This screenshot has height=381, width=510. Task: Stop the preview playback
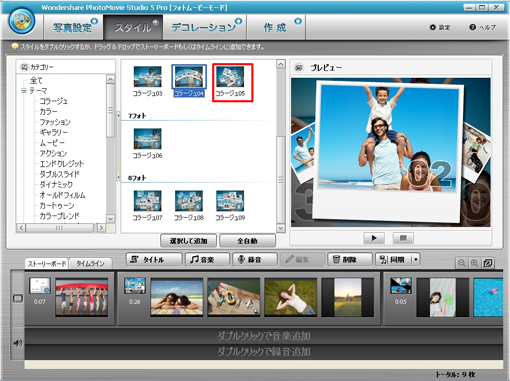point(403,238)
